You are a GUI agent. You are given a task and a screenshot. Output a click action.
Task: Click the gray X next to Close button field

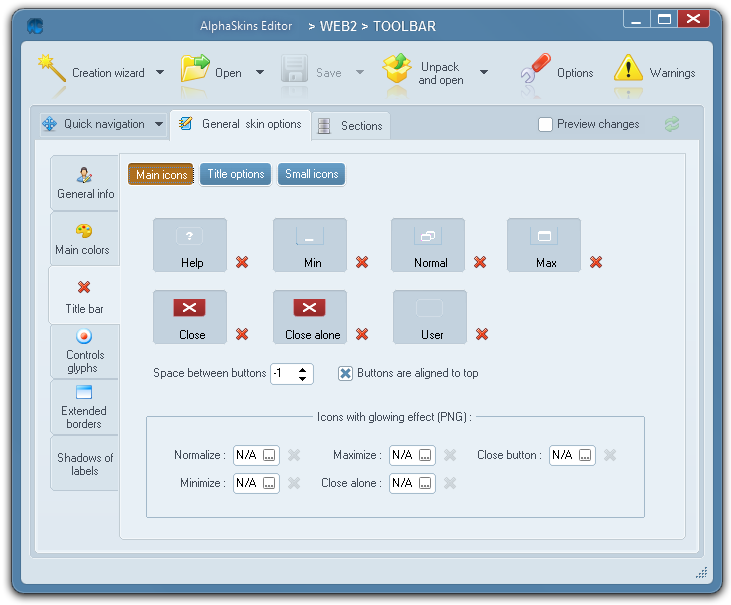coord(610,455)
